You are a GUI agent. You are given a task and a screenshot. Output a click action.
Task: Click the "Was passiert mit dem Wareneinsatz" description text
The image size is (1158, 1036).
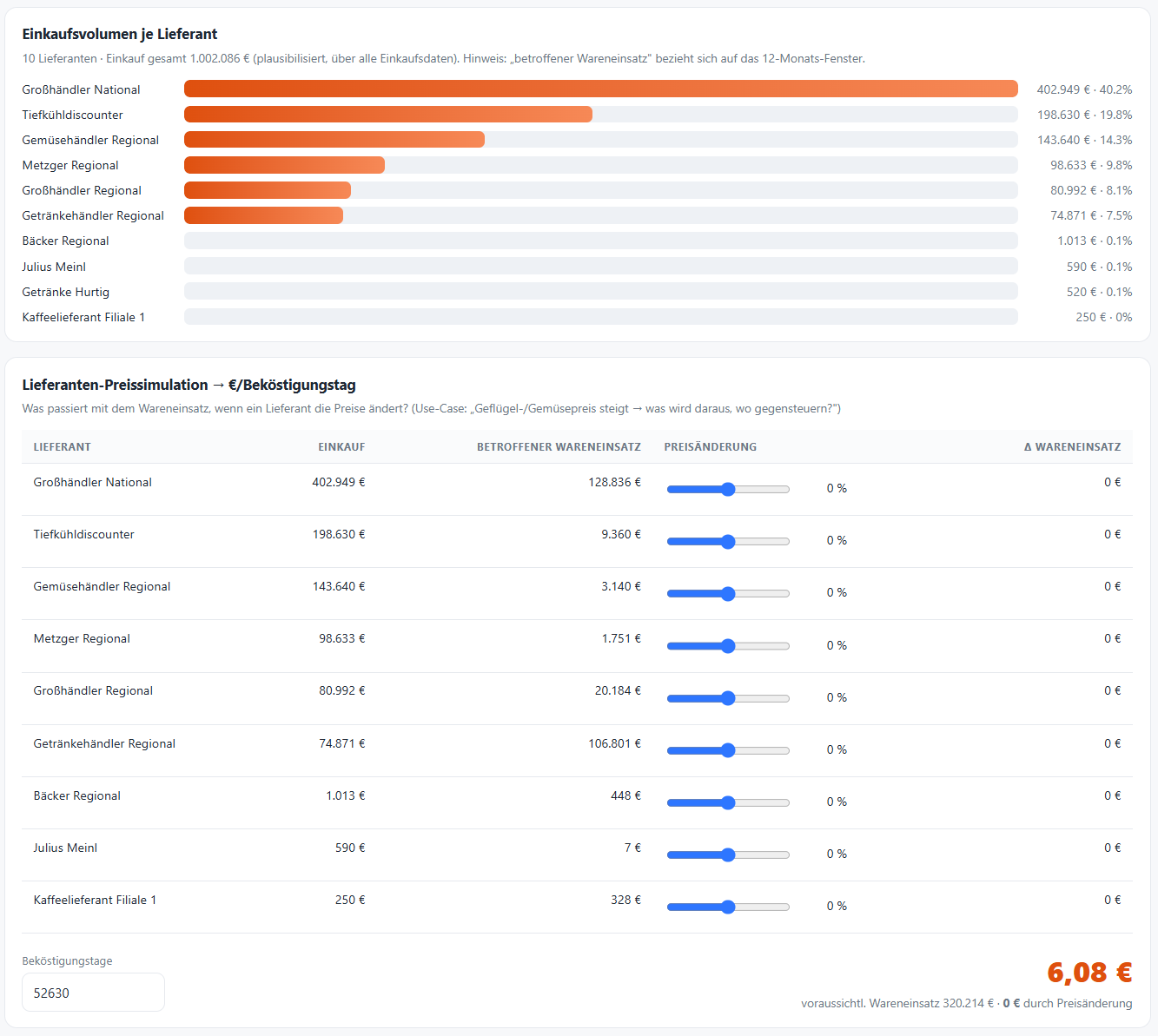431,408
